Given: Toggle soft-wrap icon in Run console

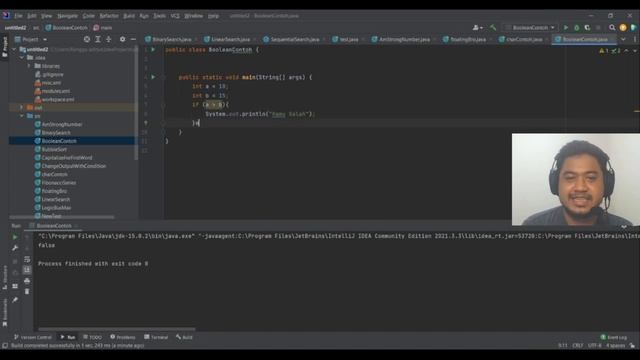Looking at the screenshot, I should tap(27, 259).
